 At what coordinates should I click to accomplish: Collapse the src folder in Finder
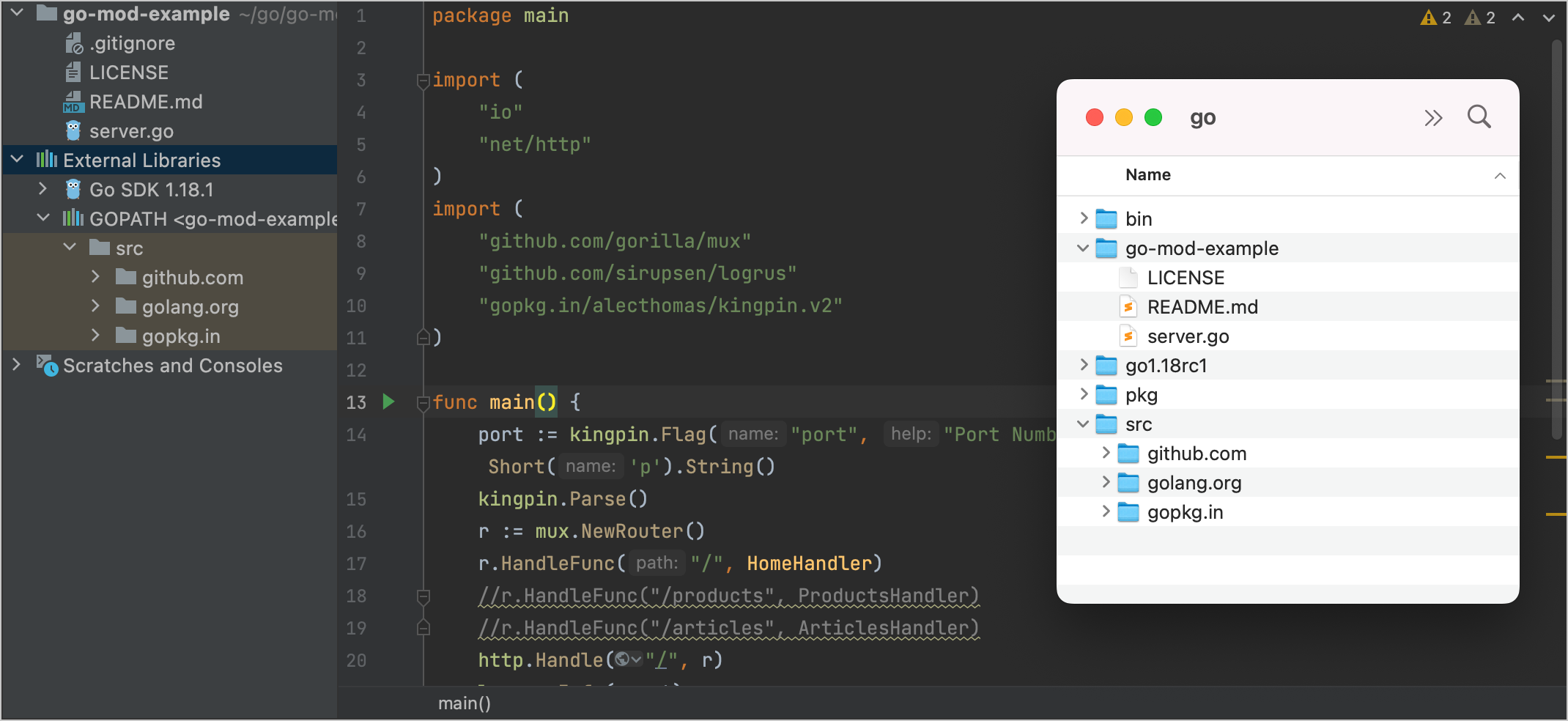1083,424
